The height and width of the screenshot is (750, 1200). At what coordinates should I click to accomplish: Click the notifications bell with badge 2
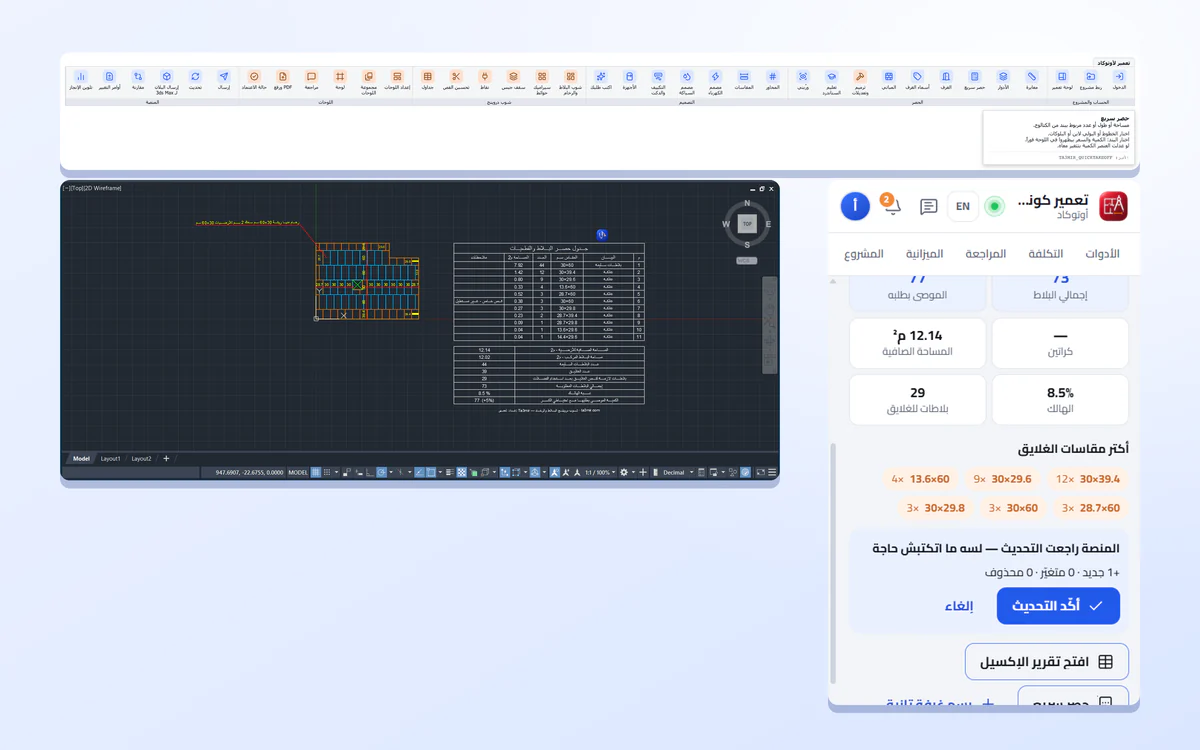[x=891, y=205]
